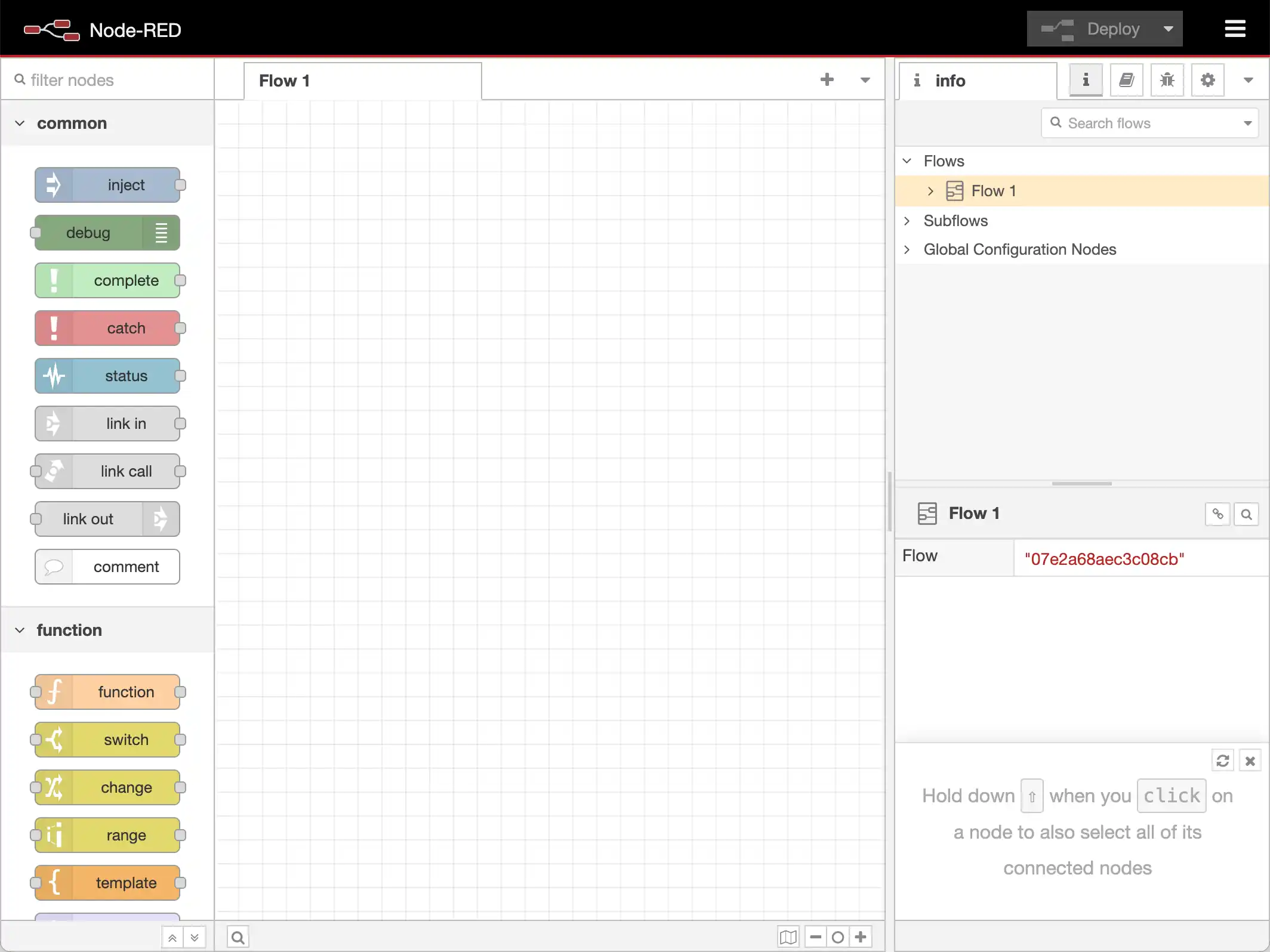Open configuration nodes gear tab
The width and height of the screenshot is (1270, 952).
[1207, 80]
